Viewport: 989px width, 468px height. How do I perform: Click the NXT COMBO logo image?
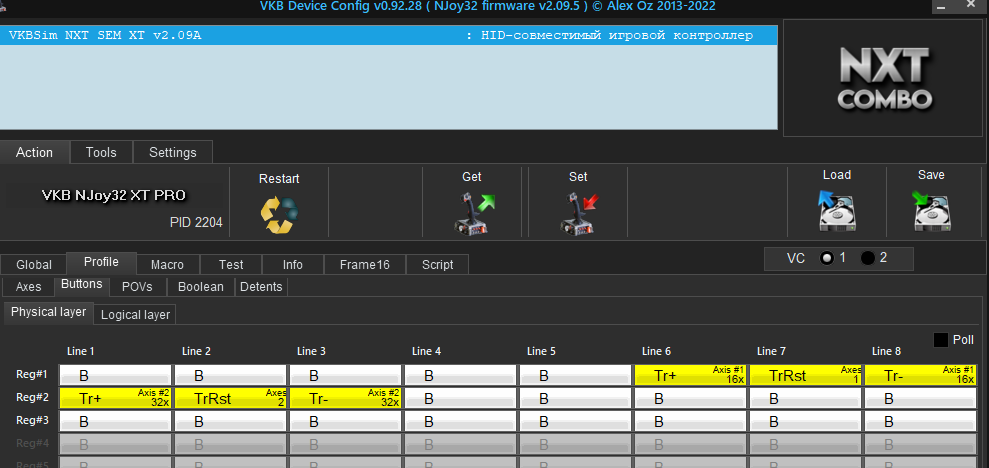pyautogui.click(x=883, y=78)
